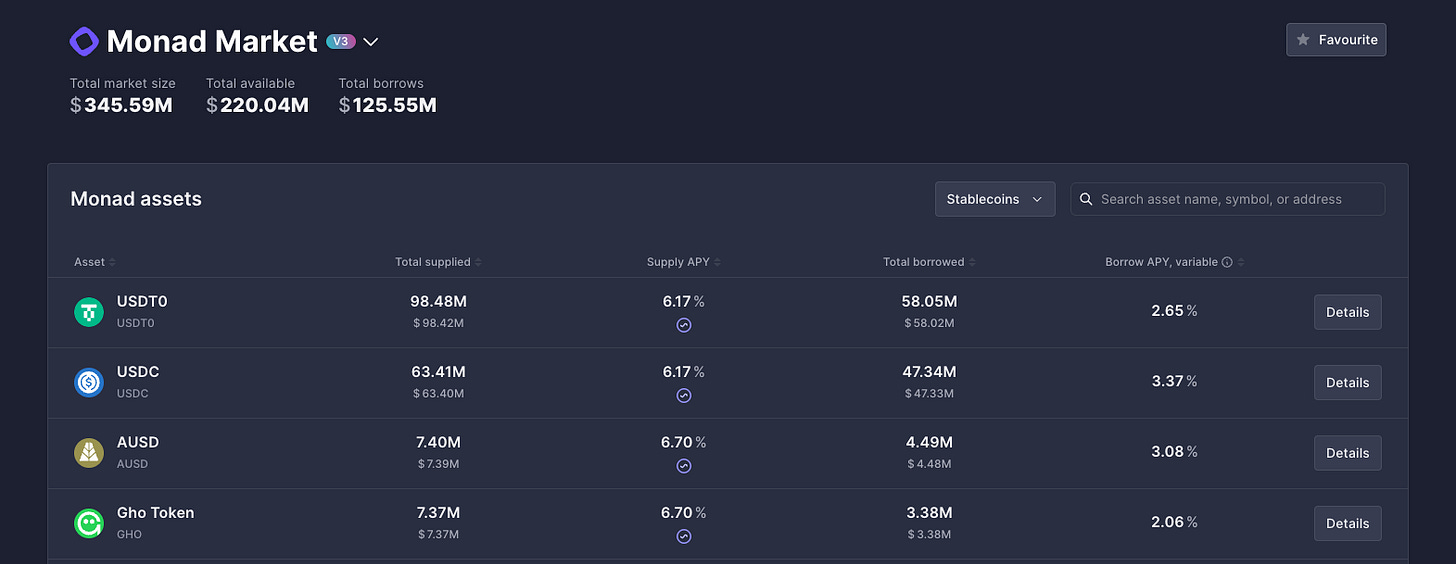The image size is (1456, 564).
Task: Click the supply APY trend icon for USDT0
Action: tap(684, 325)
